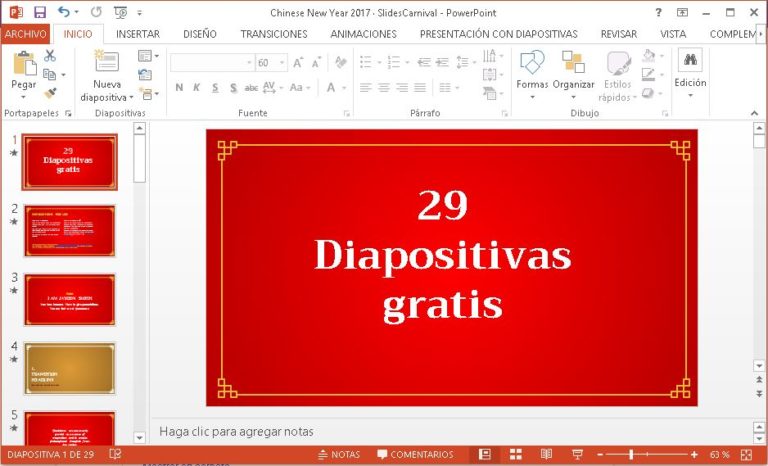This screenshot has width=768, height=466.
Task: Undo the last action
Action: [x=64, y=12]
